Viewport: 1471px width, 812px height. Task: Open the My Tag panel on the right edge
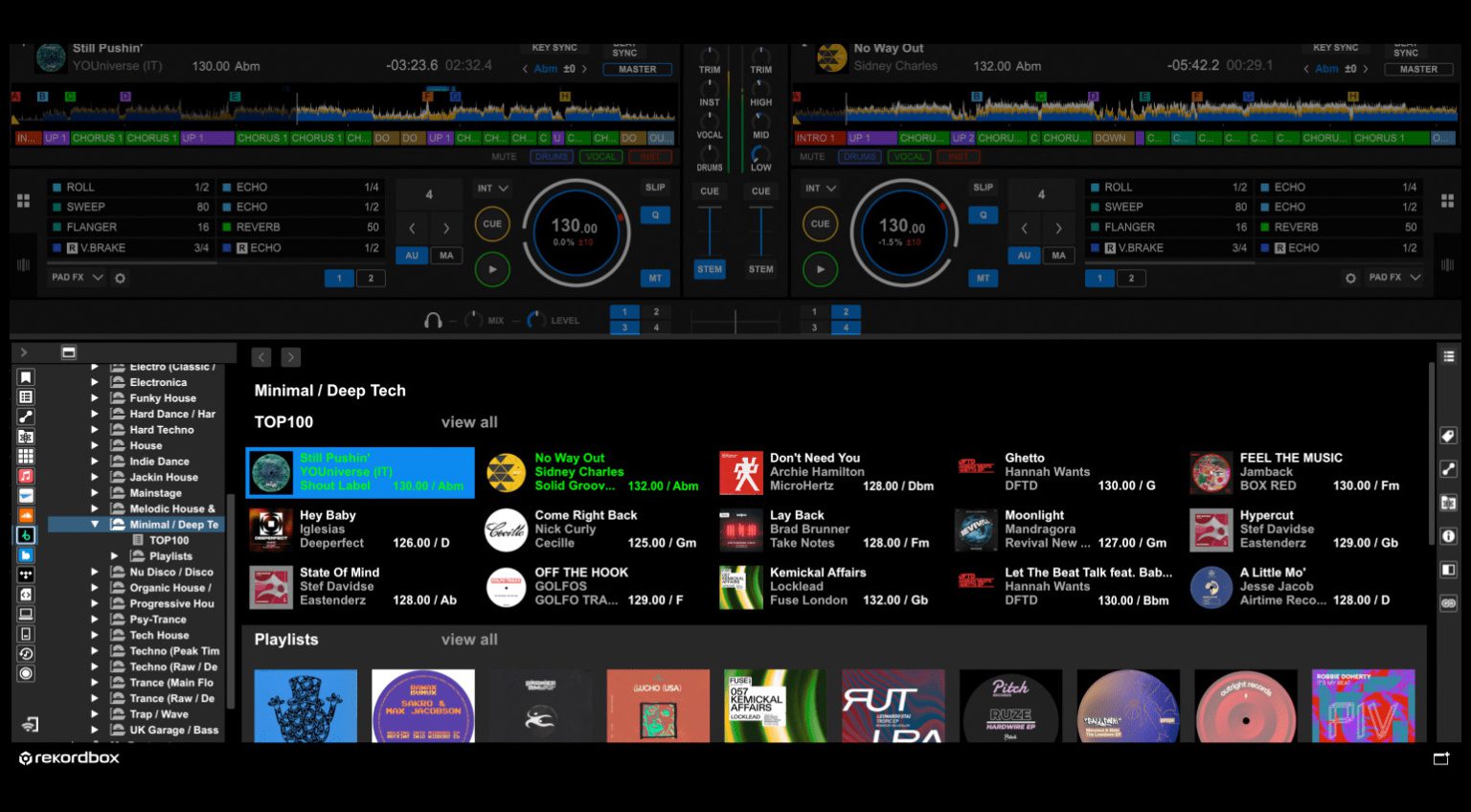(1449, 437)
